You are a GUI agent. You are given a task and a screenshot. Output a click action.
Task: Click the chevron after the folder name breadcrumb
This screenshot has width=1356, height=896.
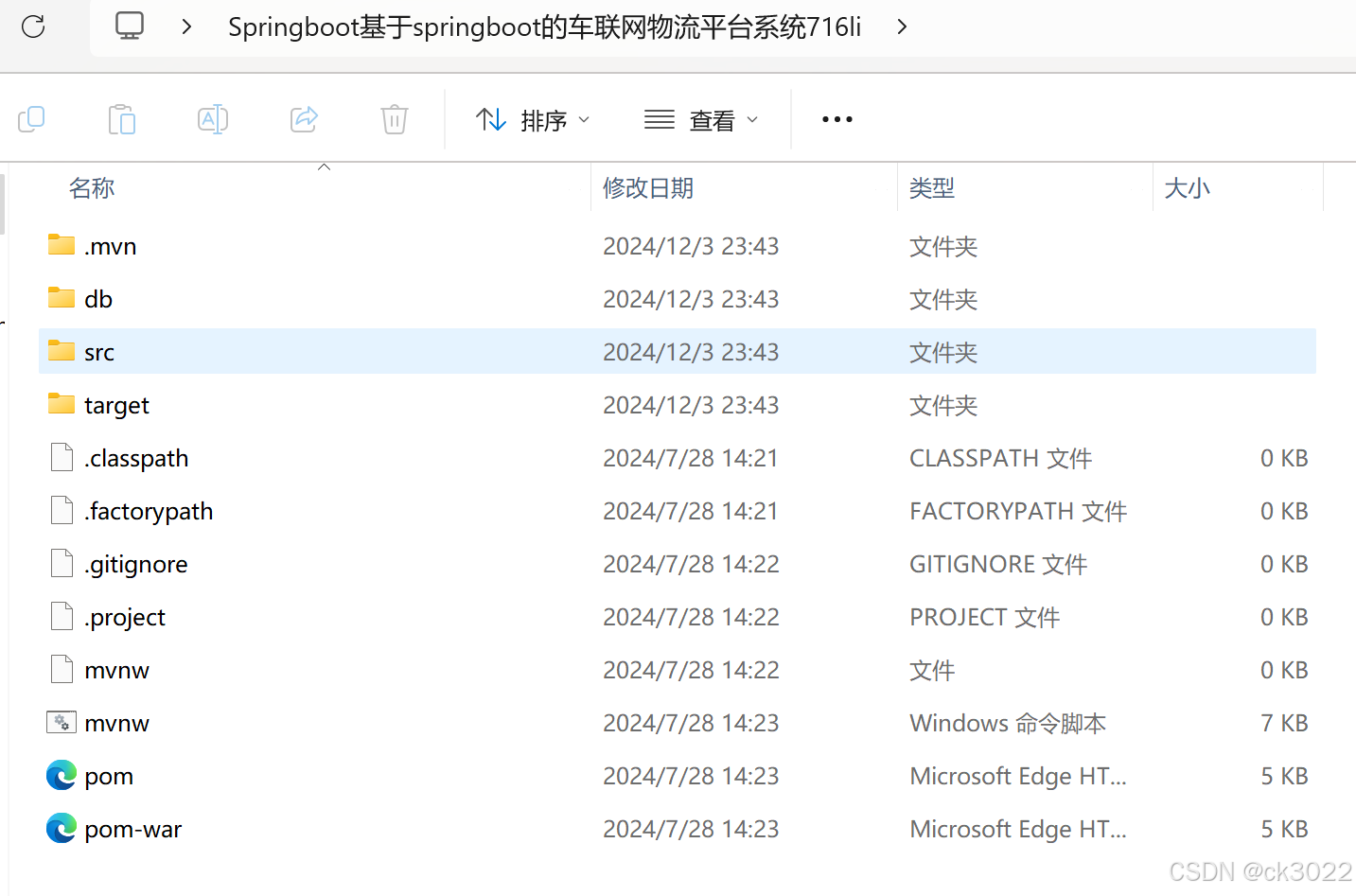pos(901,26)
